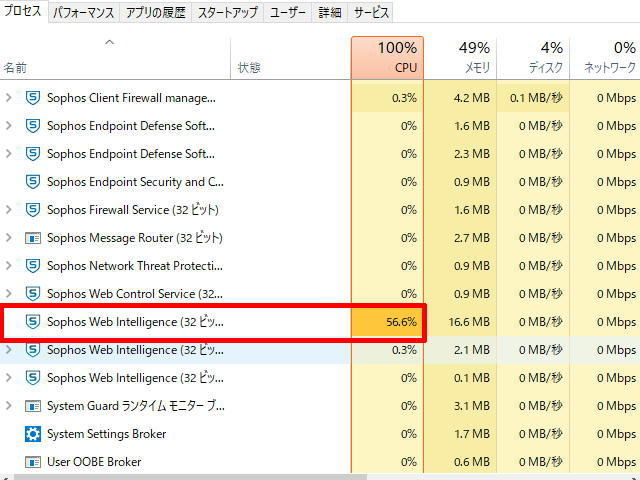The image size is (640, 480).
Task: Click the 16.6 MB memory cell
Action: [x=460, y=322]
